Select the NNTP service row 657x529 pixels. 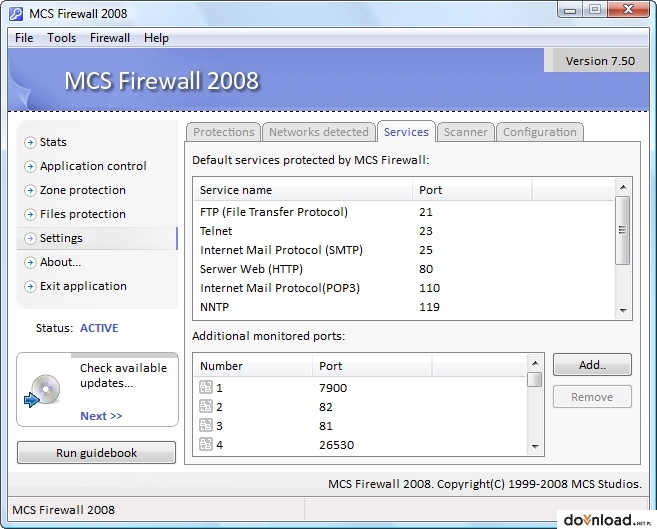point(404,307)
